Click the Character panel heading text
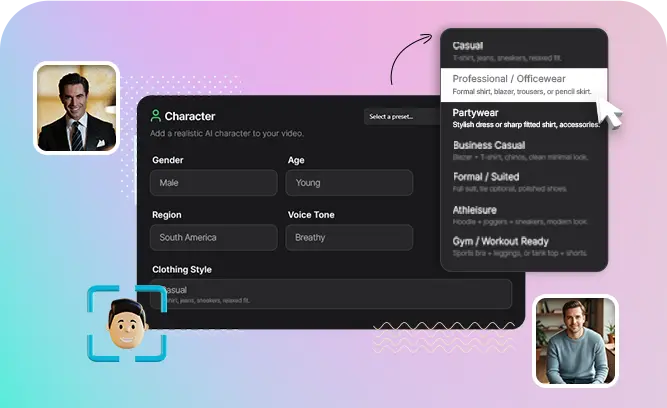 pyautogui.click(x=190, y=116)
